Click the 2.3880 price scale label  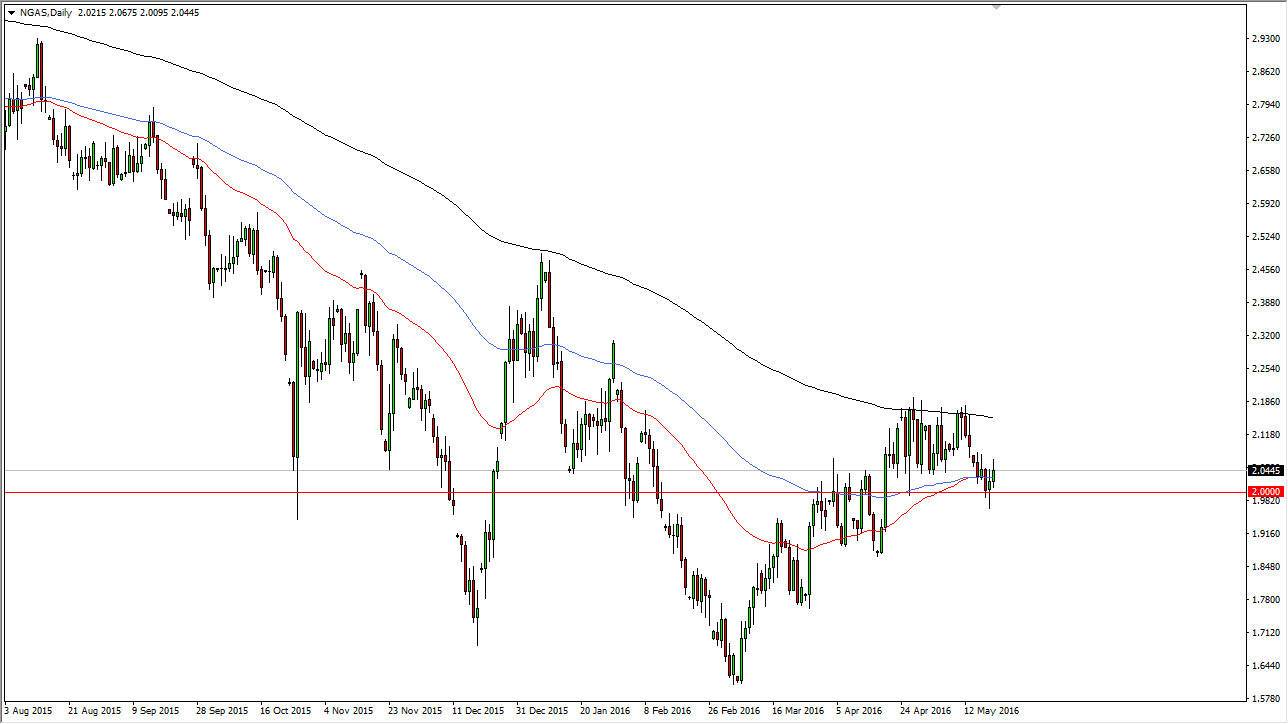[1265, 303]
